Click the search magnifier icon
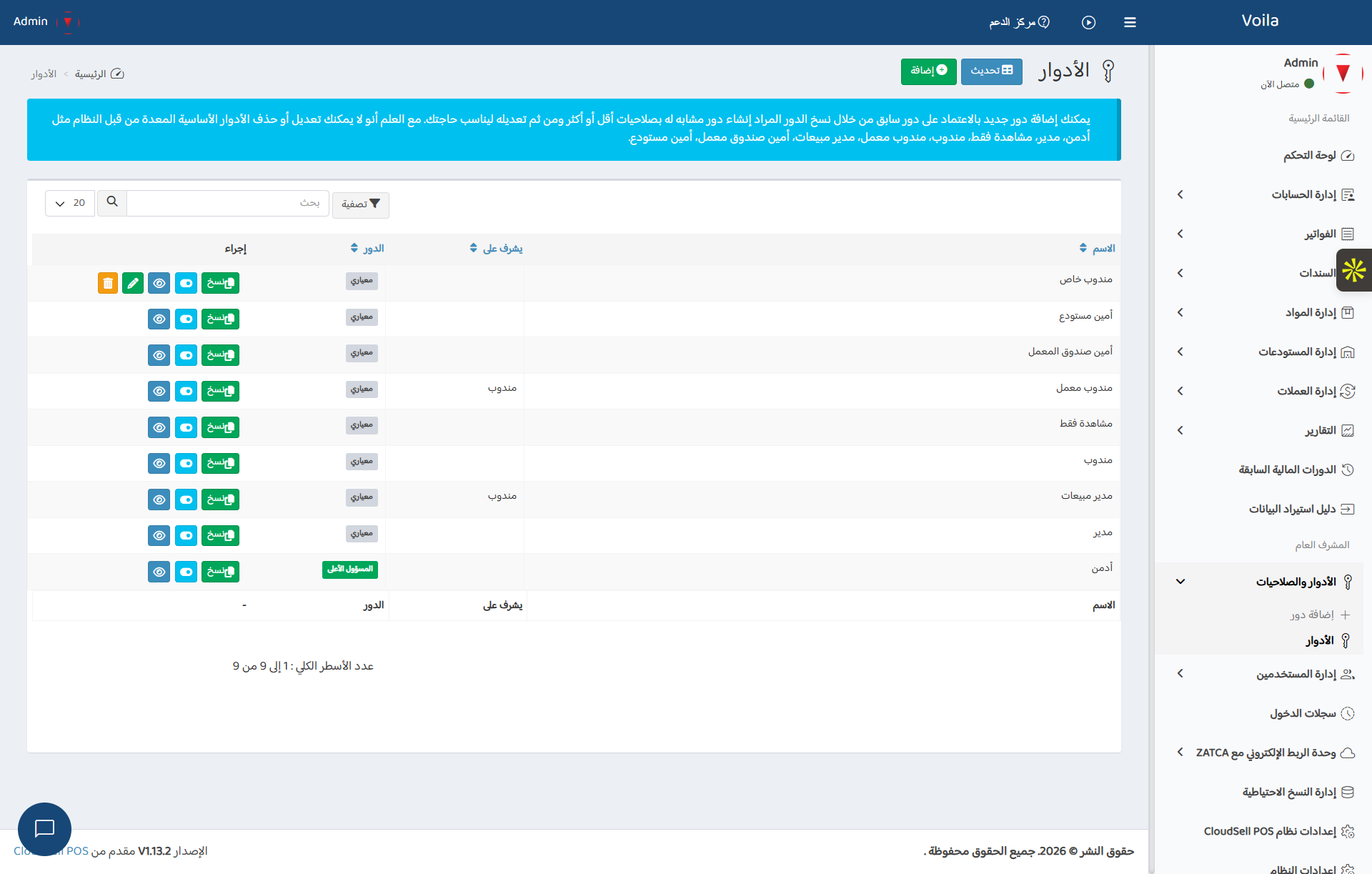 click(x=112, y=202)
